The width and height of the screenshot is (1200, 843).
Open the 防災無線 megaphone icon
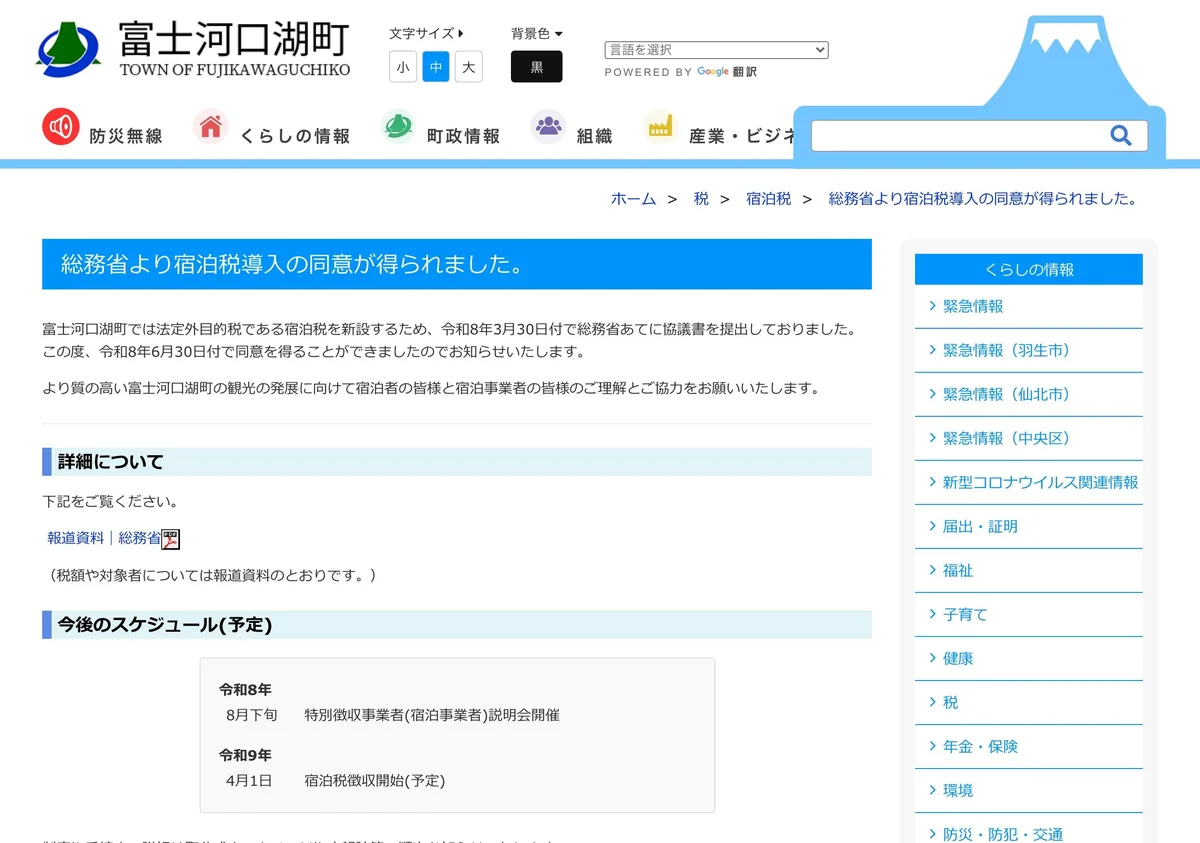(x=61, y=127)
